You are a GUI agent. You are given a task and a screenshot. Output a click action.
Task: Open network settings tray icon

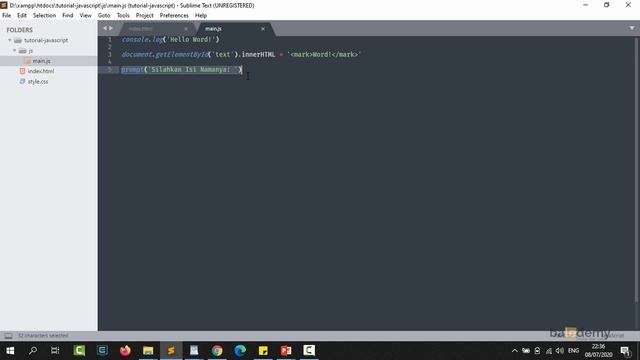549,351
